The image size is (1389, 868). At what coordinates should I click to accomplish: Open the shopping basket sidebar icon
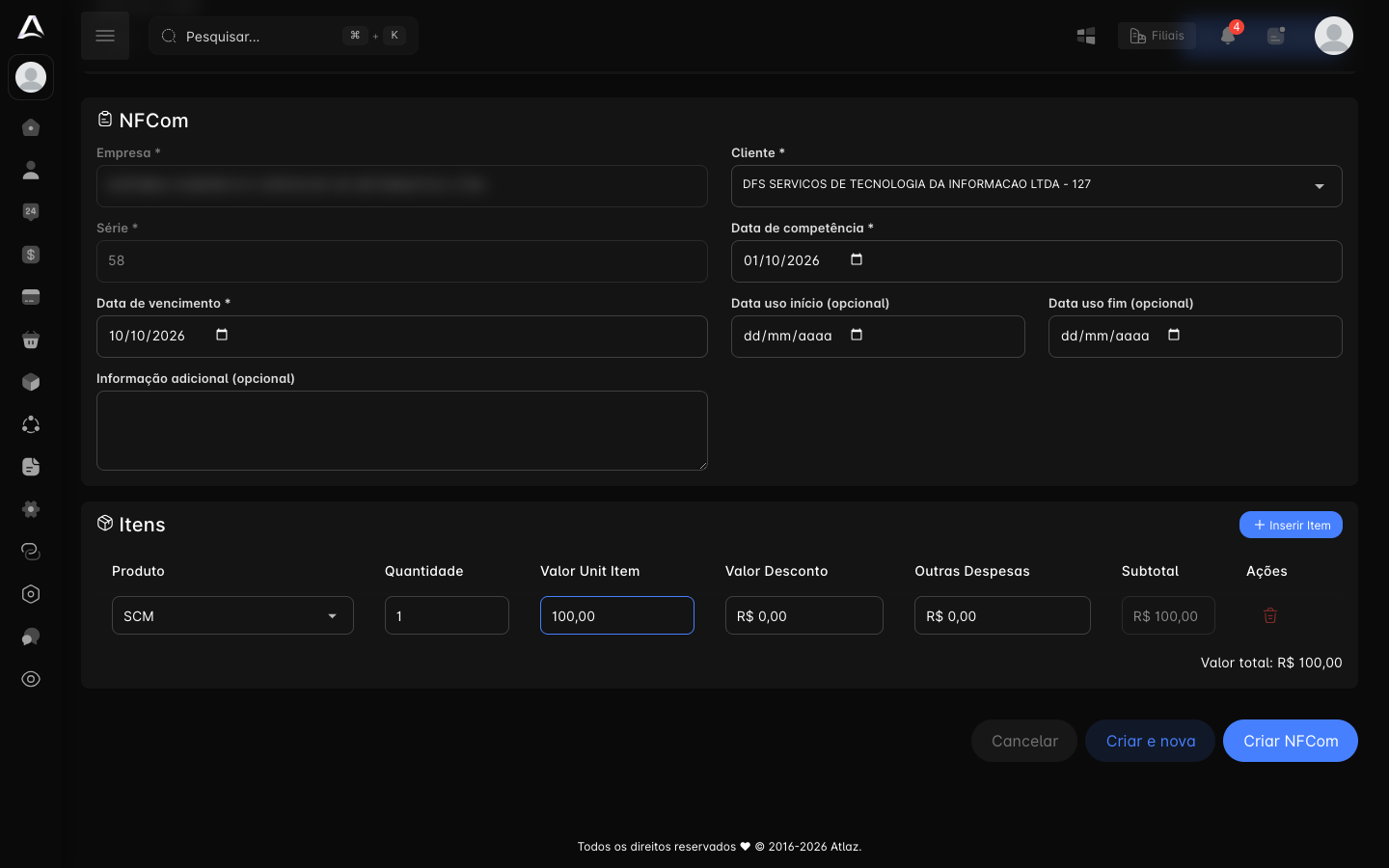pyautogui.click(x=31, y=339)
